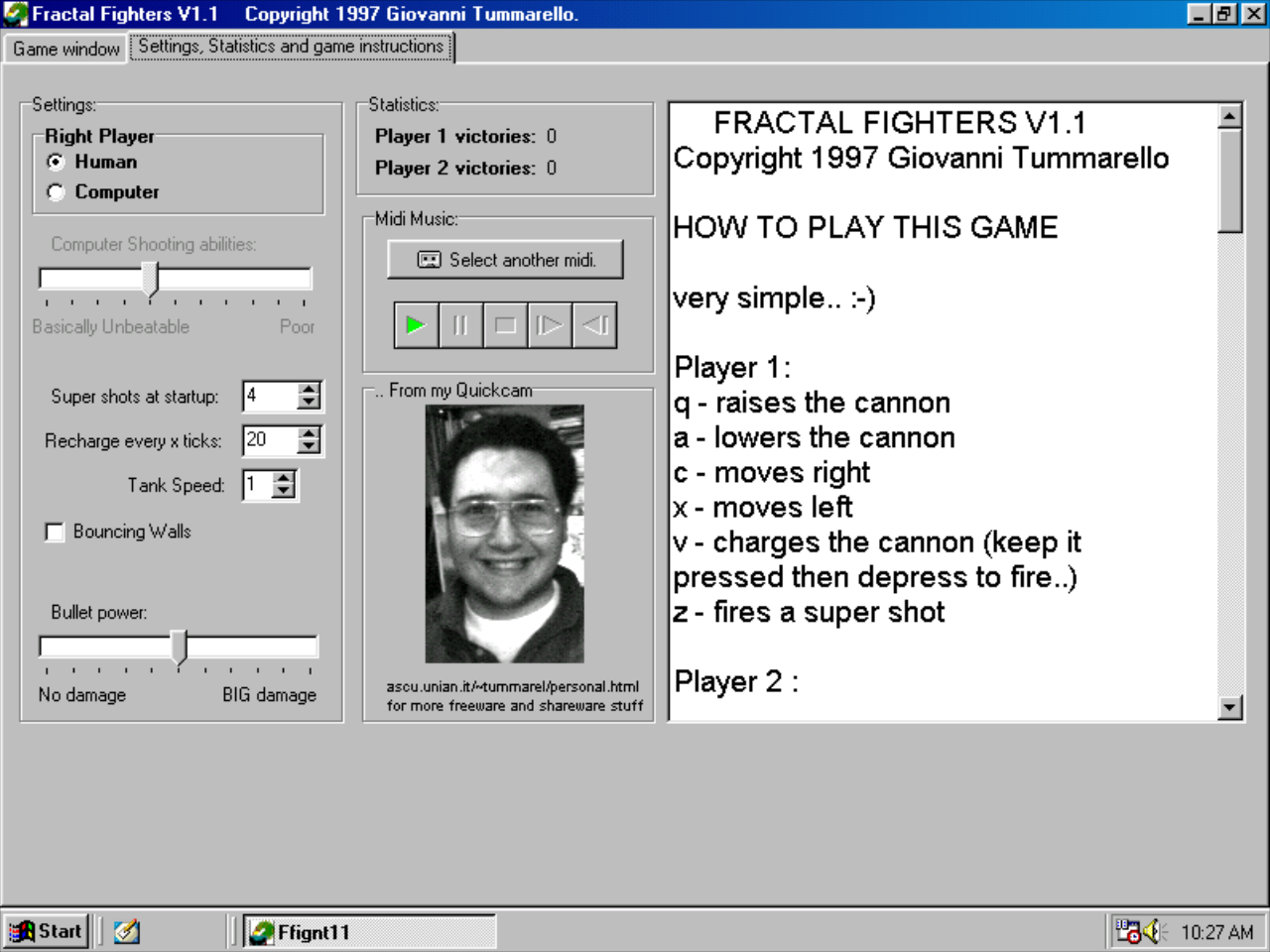Screen dimensions: 1270x952
Task: Open the Windows Start menu
Action: coord(47,931)
